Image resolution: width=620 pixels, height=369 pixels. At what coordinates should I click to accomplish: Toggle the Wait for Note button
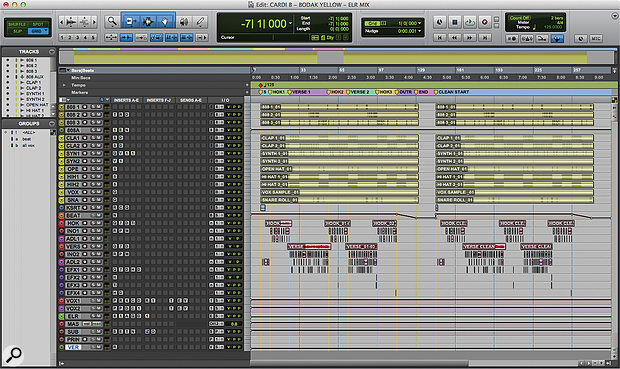click(x=512, y=38)
